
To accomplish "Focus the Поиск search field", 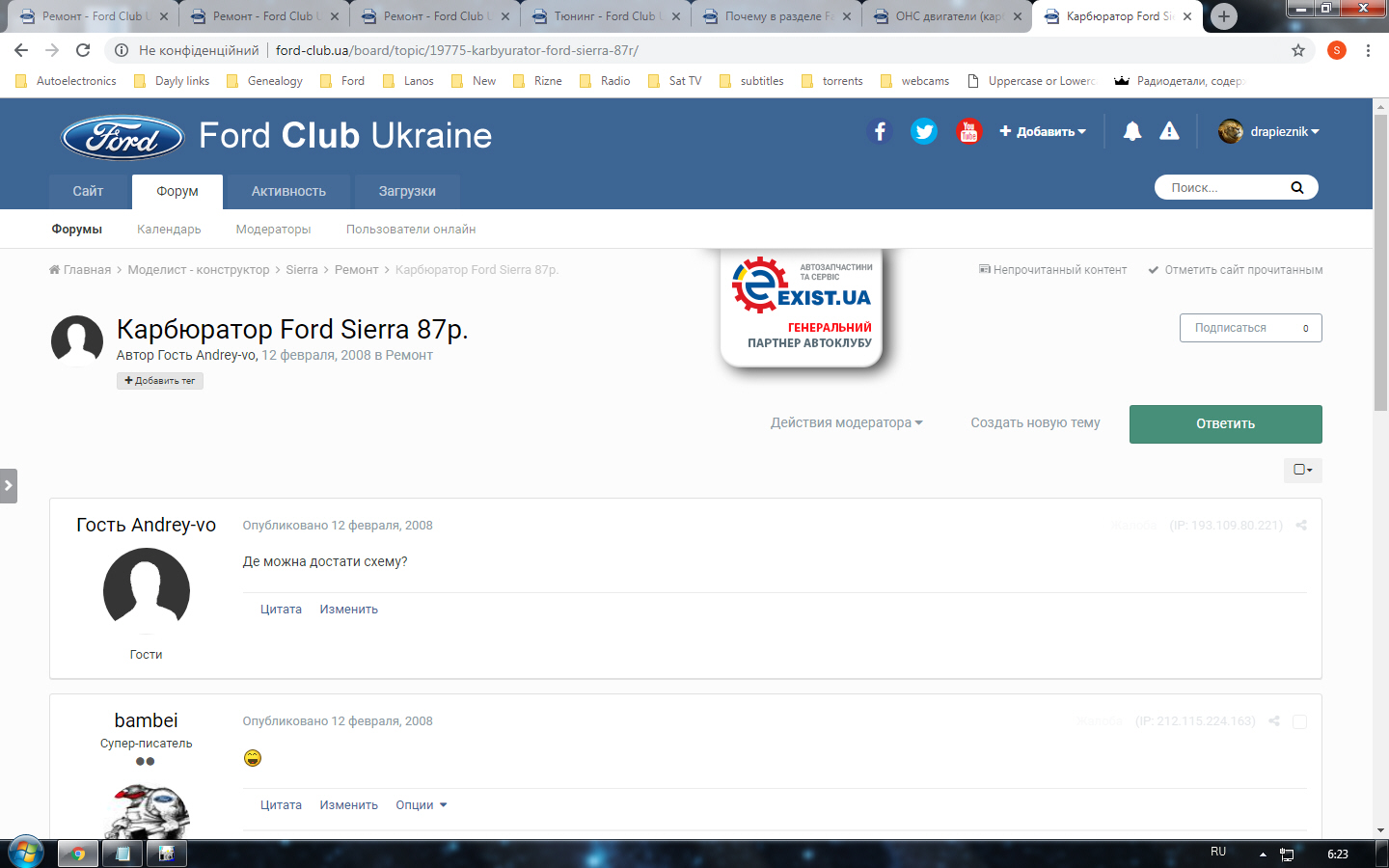I will (x=1225, y=187).
